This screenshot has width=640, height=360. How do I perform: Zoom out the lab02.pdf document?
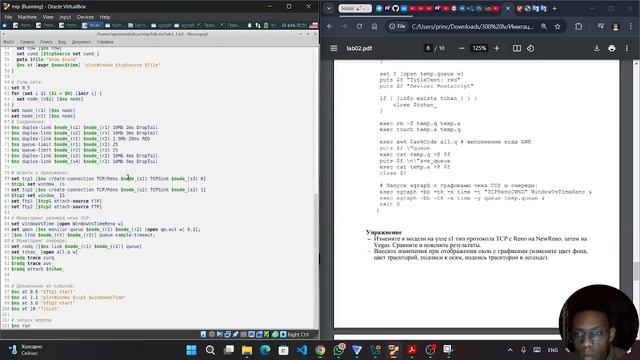(461, 48)
